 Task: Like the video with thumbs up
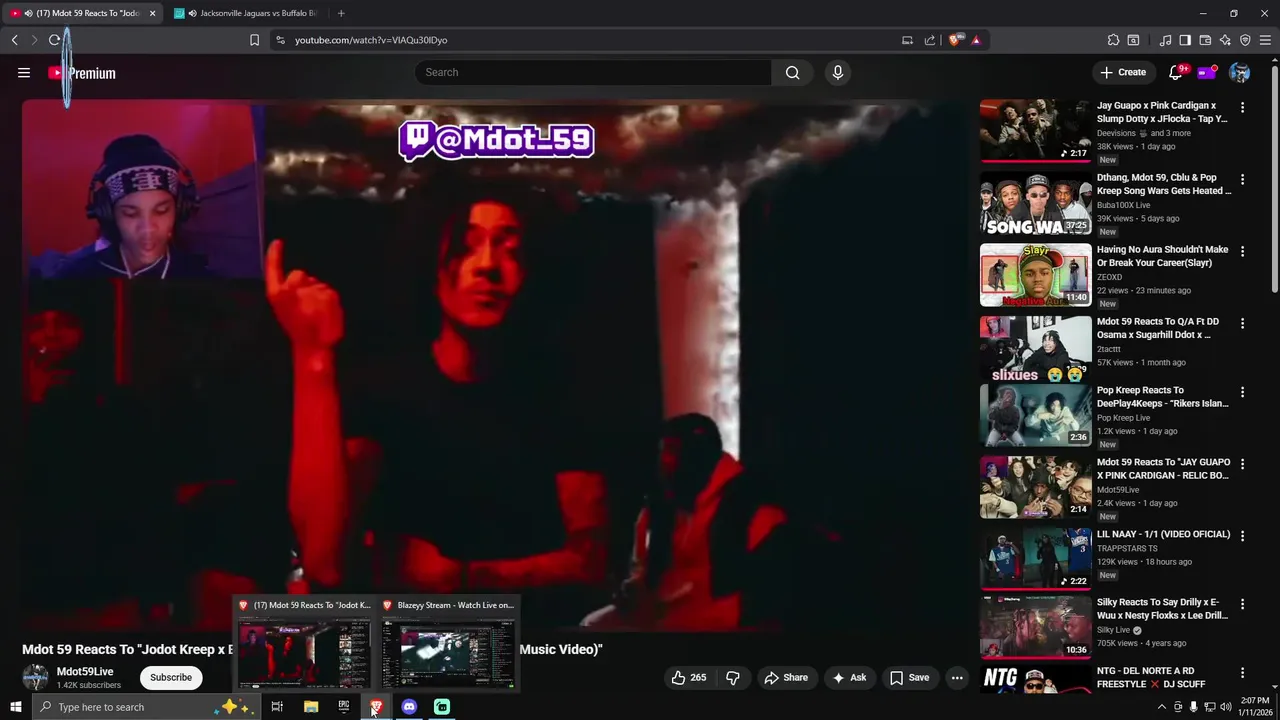[689, 678]
